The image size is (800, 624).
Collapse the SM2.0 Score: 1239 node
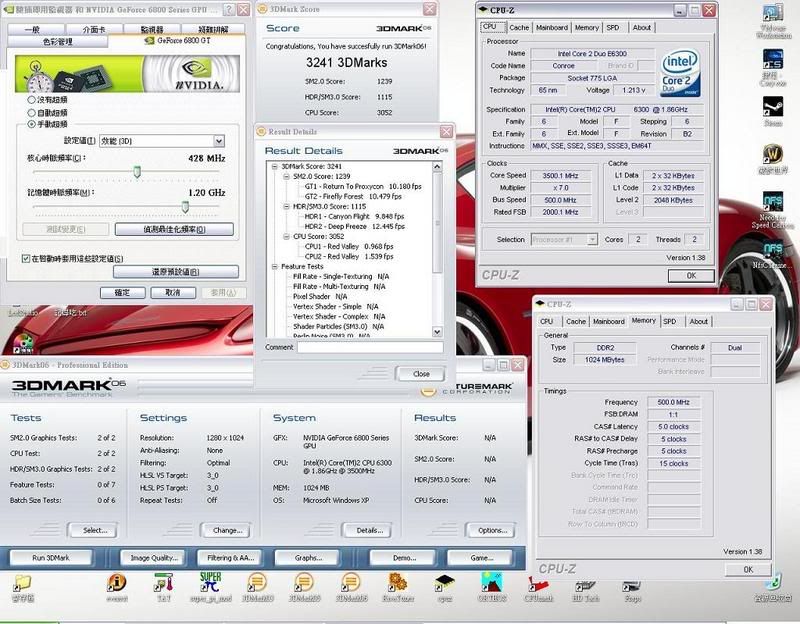click(x=286, y=176)
